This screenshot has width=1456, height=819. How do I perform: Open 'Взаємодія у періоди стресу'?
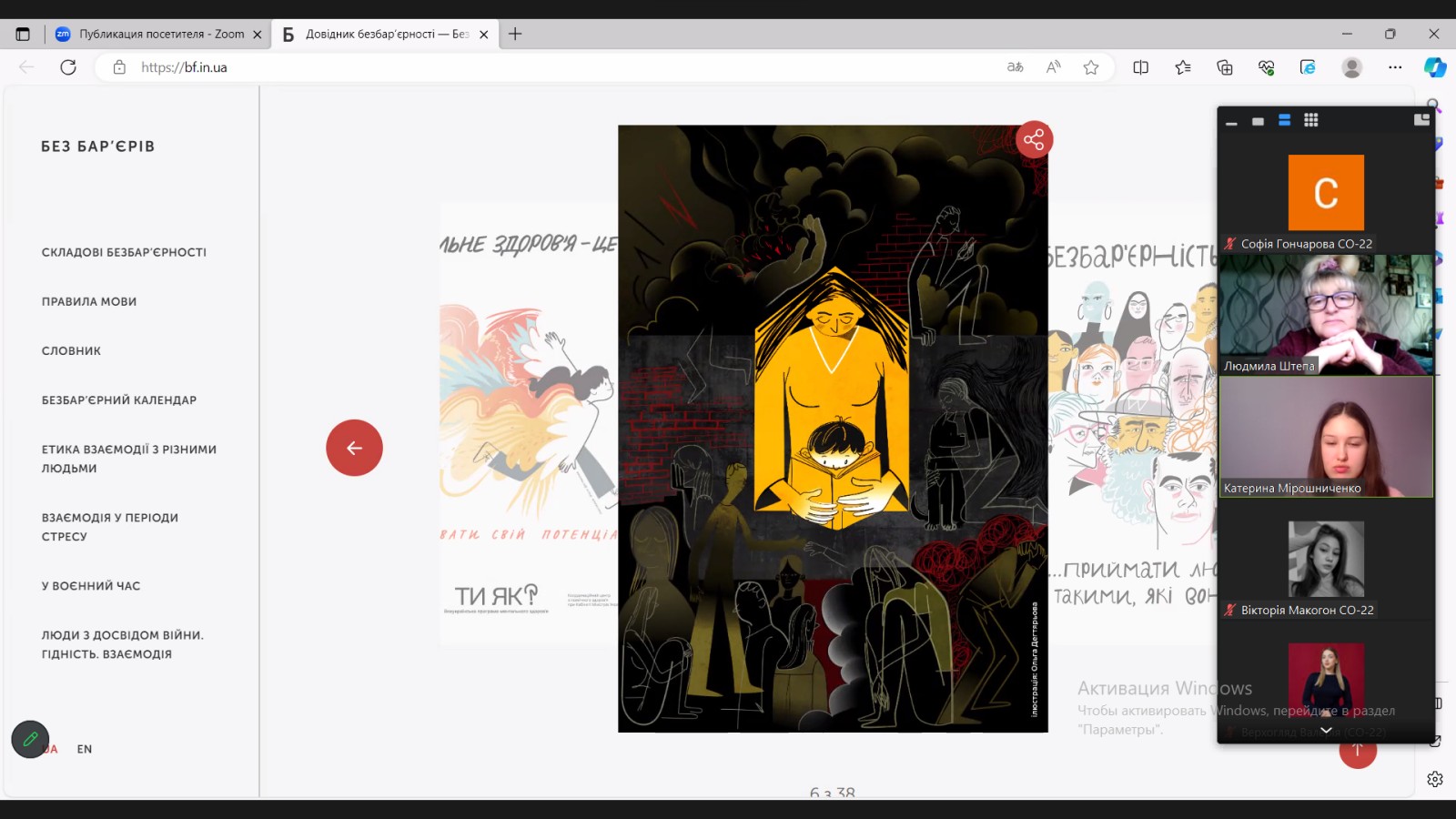pyautogui.click(x=110, y=527)
